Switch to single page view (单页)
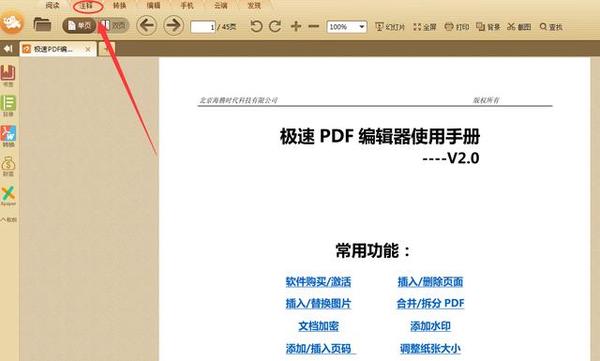Screen dimensions: 600x361 pyautogui.click(x=80, y=26)
